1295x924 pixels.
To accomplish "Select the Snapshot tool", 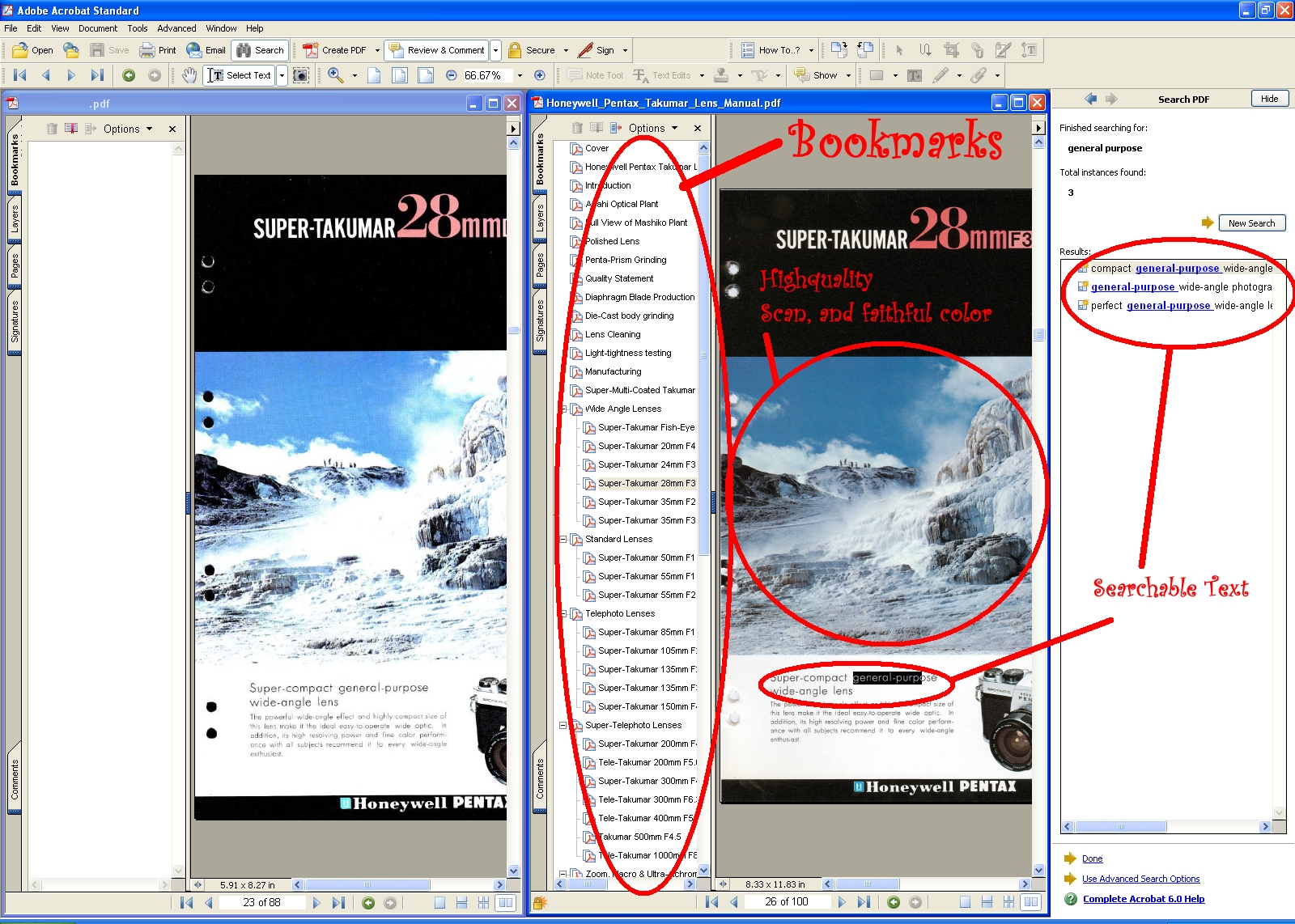I will 300,75.
